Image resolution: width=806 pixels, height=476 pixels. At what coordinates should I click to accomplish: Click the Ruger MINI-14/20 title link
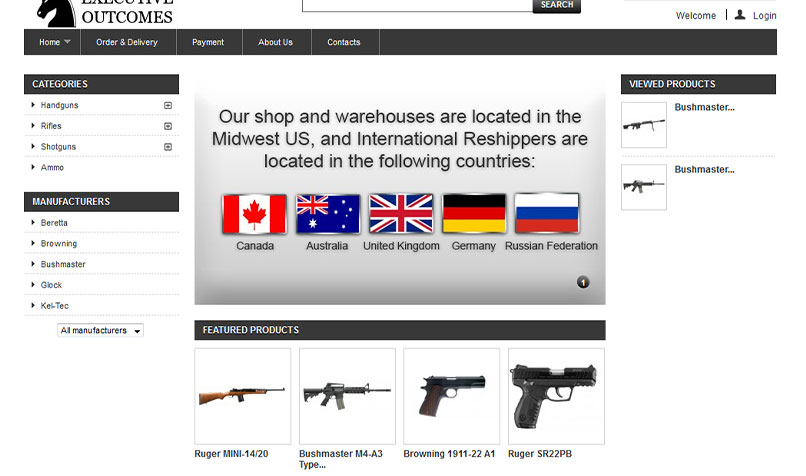click(x=231, y=454)
